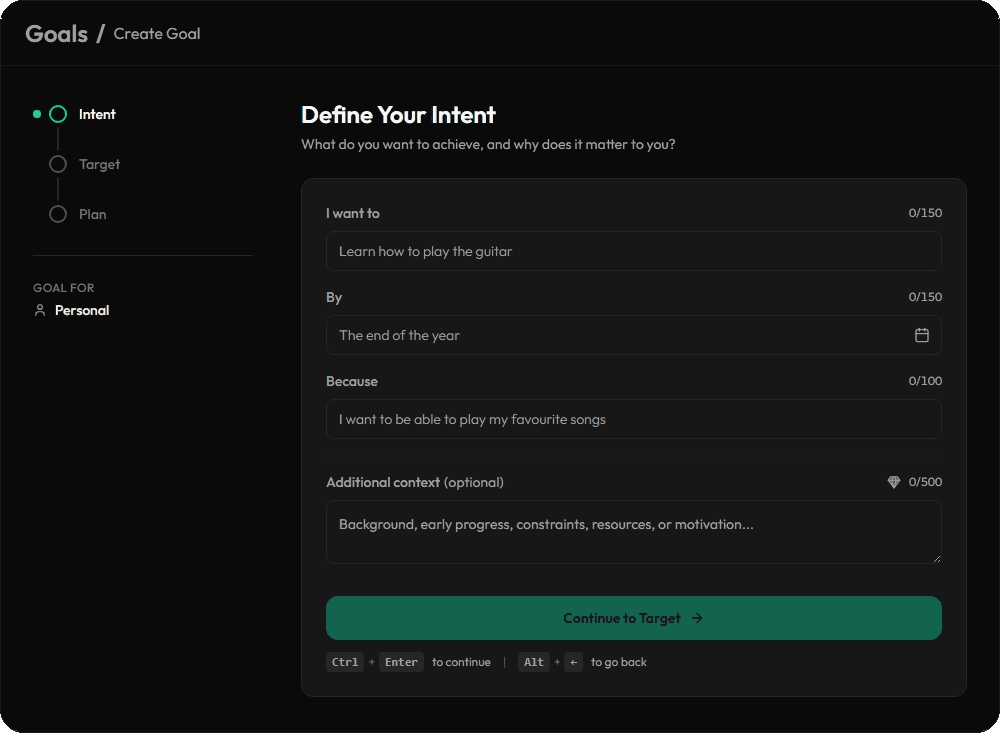Image resolution: width=1000 pixels, height=733 pixels.
Task: Click the 0/500 character counter
Action: (925, 481)
